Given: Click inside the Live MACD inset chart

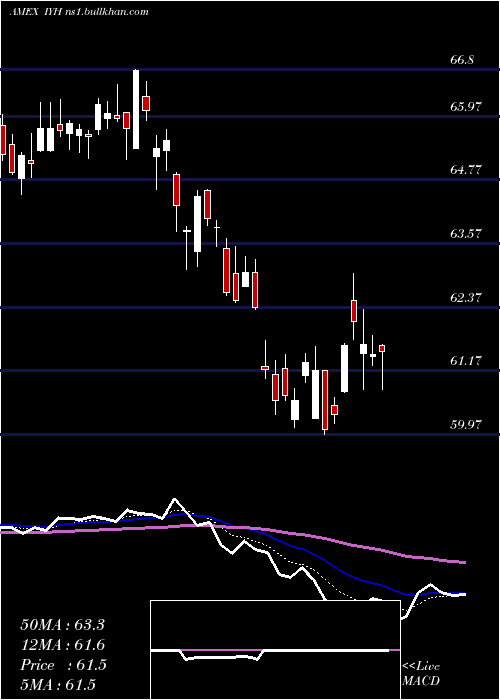Looking at the screenshot, I should coord(275,650).
